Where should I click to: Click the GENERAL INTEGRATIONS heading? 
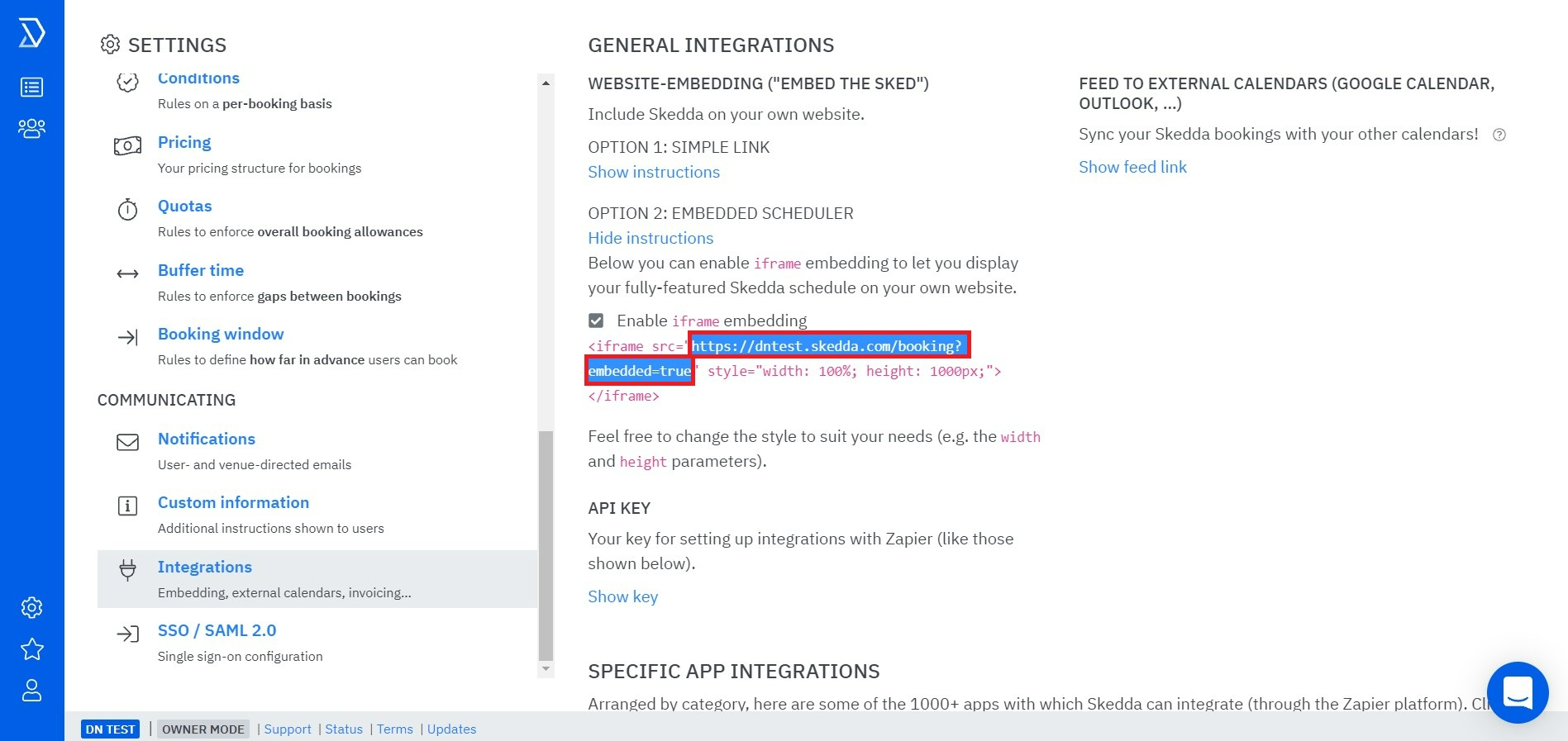point(711,45)
